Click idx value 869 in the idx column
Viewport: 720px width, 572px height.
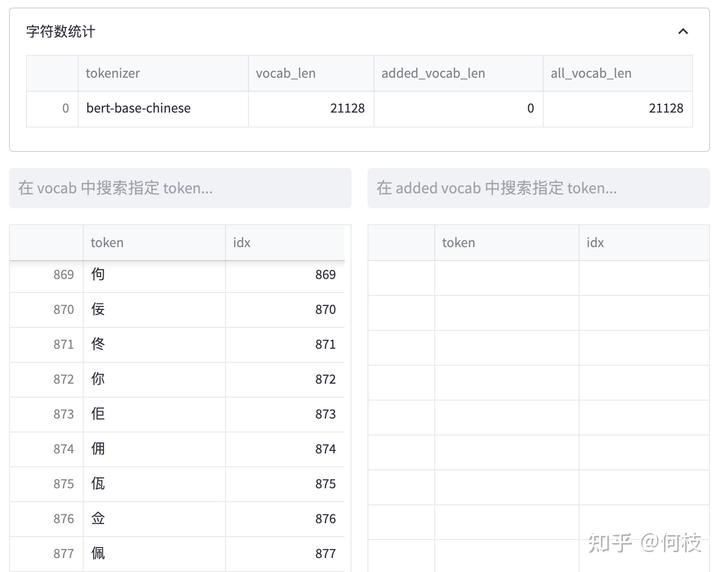click(285, 275)
